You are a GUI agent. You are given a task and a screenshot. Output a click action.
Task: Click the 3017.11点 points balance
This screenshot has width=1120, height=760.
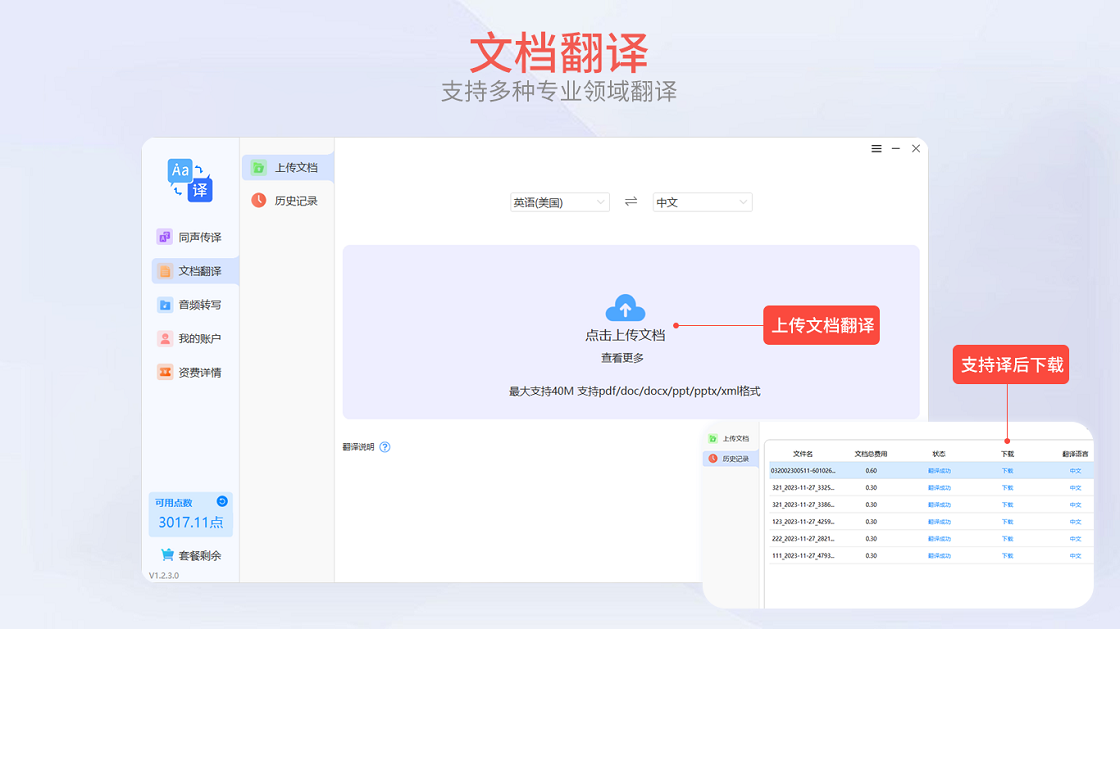click(191, 522)
